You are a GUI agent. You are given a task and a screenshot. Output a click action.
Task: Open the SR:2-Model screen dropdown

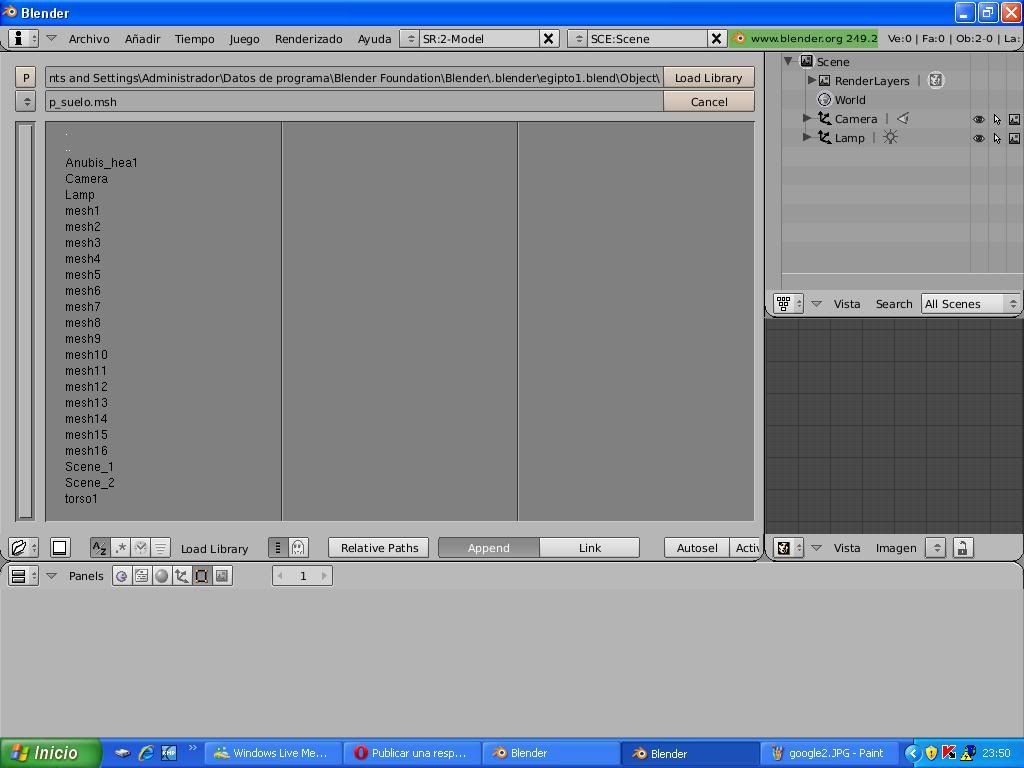tap(410, 39)
